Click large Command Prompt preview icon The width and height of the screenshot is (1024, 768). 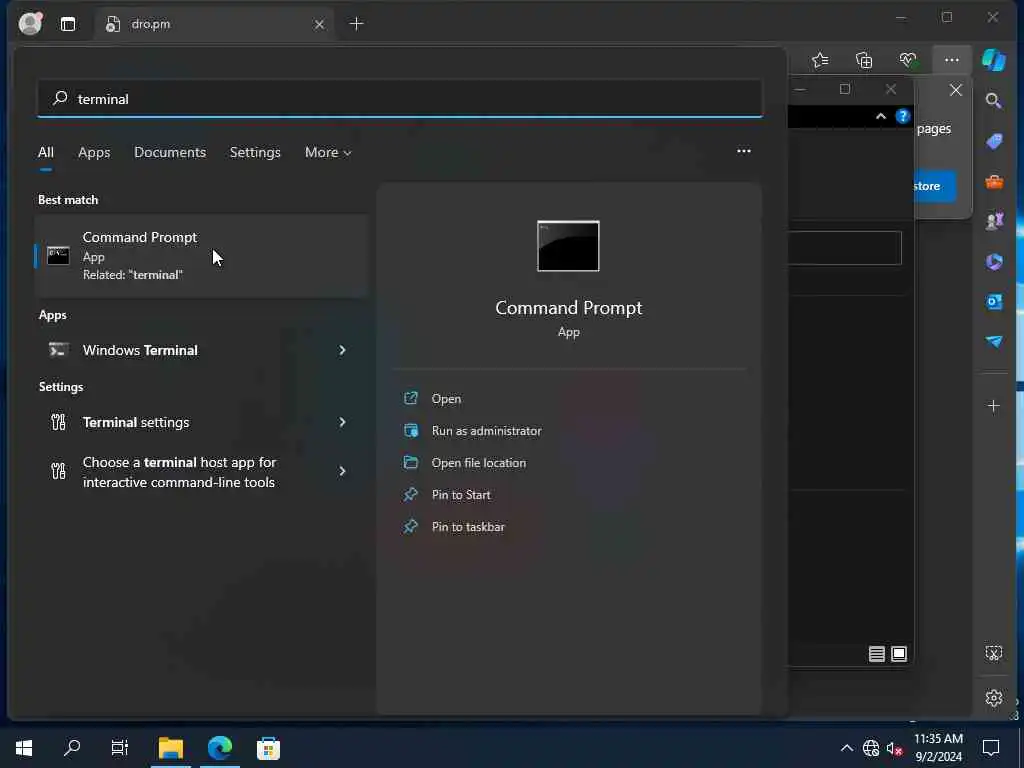[x=568, y=246]
